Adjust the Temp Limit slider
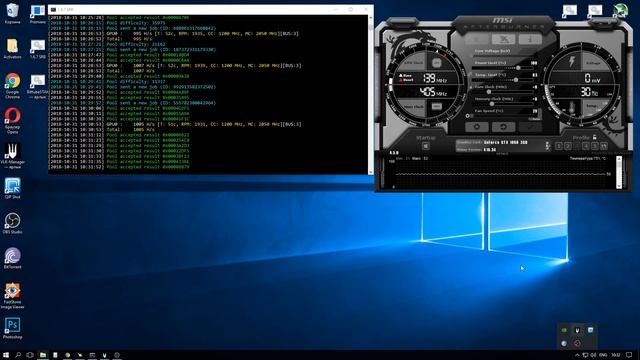640x360 pixels. tap(501, 80)
